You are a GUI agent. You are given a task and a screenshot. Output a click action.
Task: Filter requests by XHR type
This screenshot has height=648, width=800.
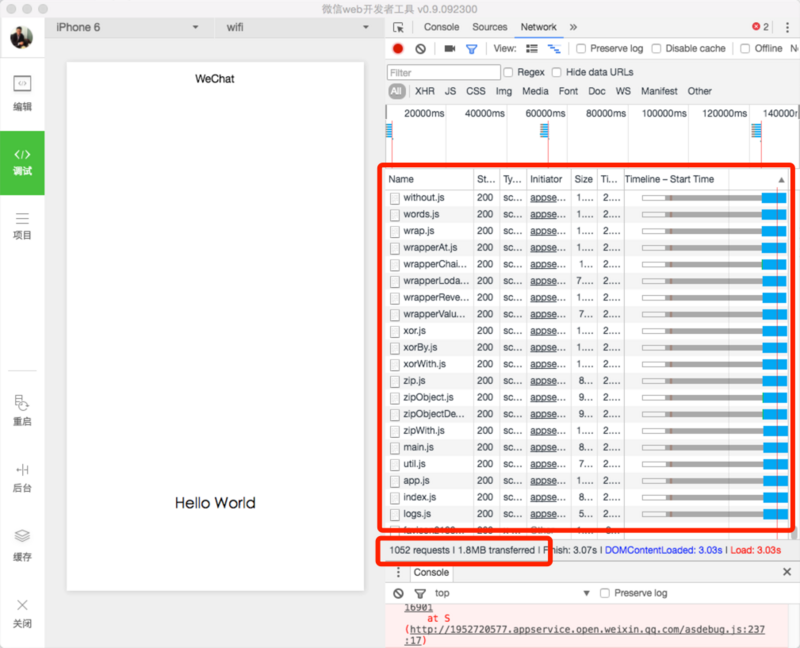(425, 91)
